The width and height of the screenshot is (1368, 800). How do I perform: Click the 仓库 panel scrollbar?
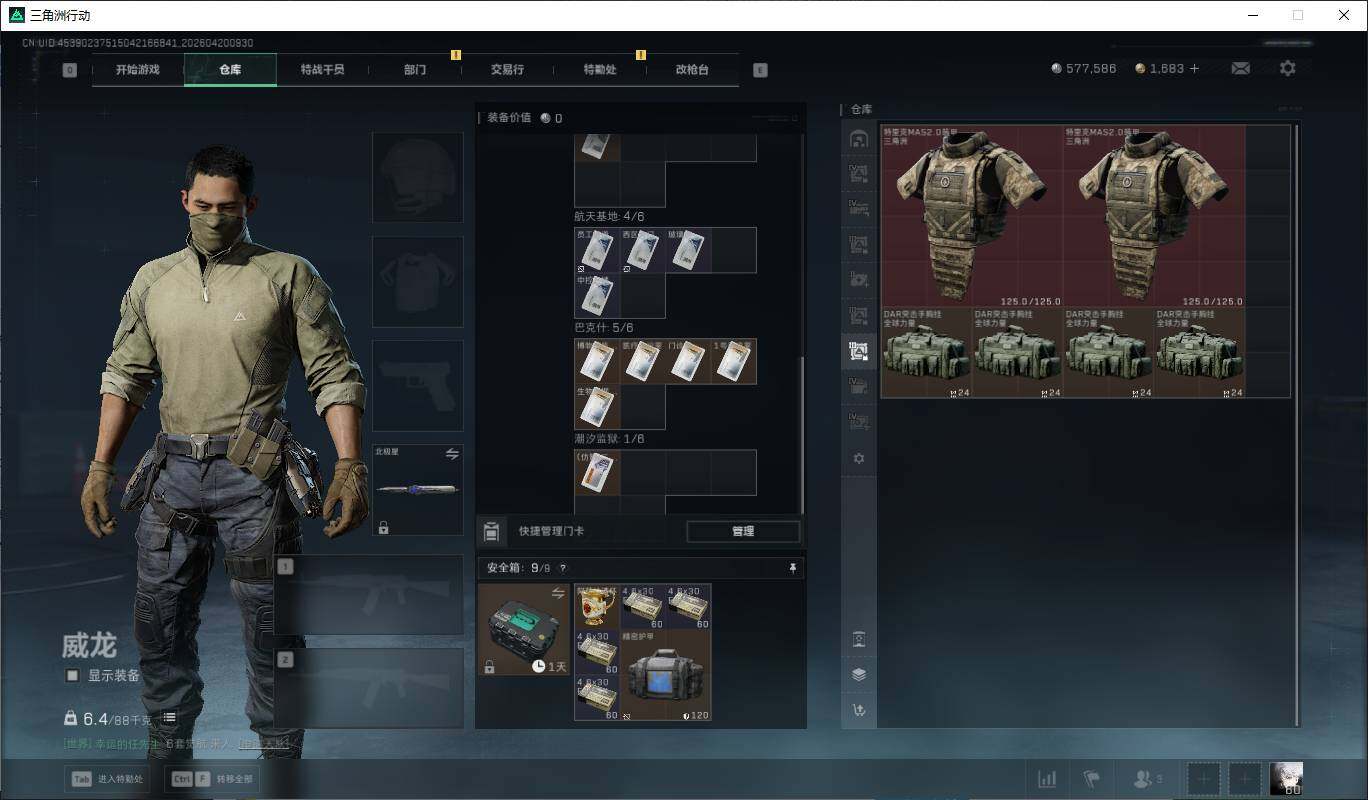coord(1298,425)
